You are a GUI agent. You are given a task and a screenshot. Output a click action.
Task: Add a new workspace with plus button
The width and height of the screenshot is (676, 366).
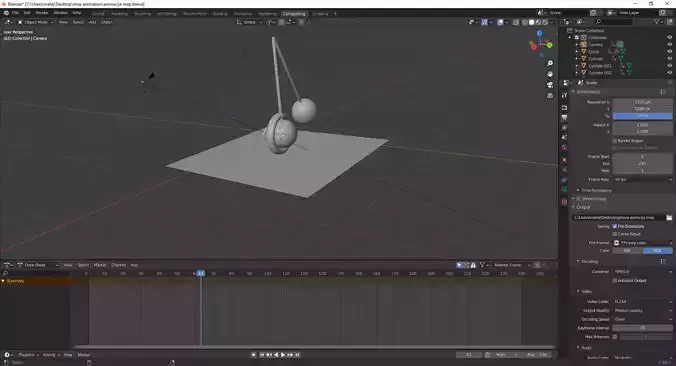335,14
